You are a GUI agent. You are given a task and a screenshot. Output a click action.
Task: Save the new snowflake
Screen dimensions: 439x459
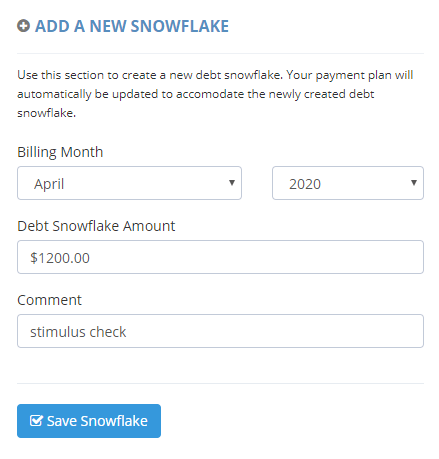click(x=89, y=421)
